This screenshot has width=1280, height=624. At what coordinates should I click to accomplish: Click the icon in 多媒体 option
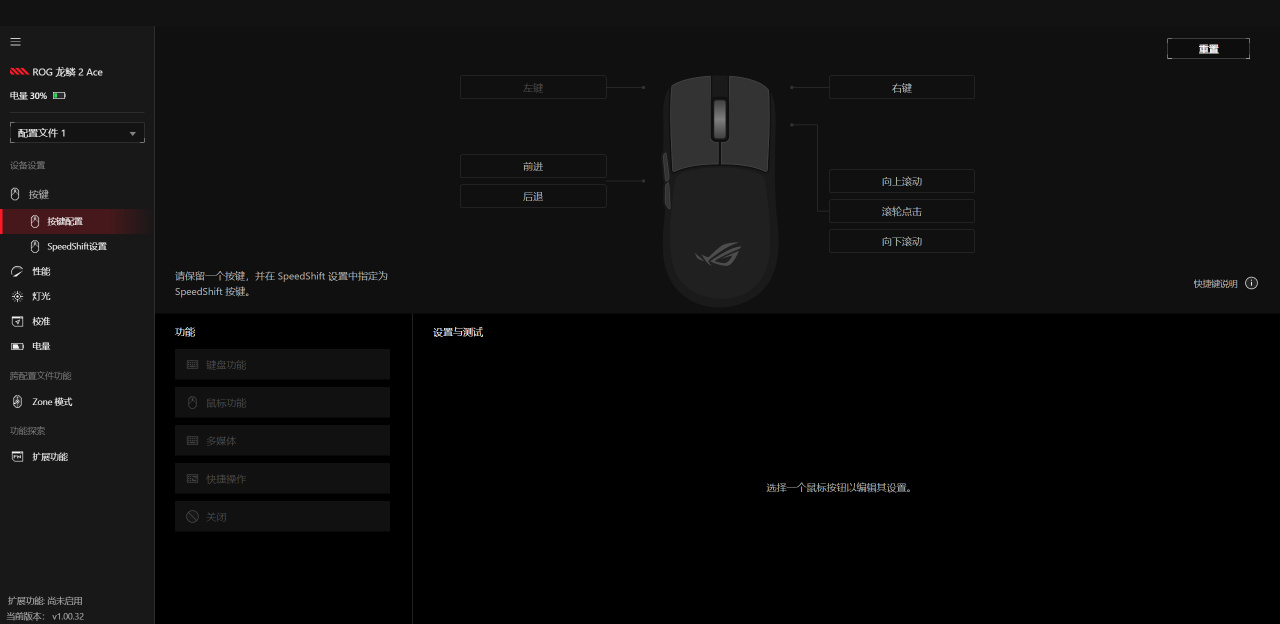tap(193, 440)
